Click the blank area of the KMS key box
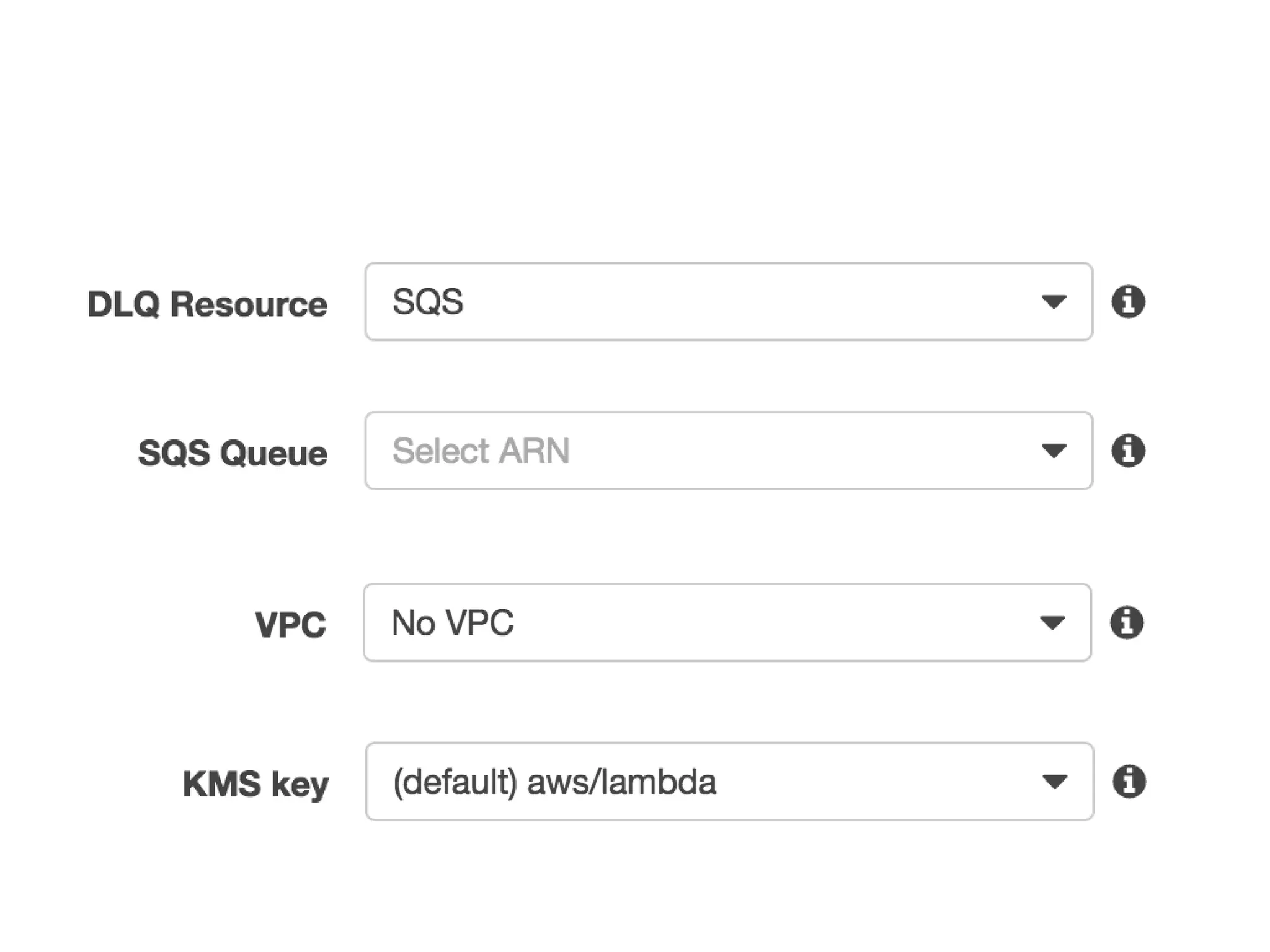Image resolution: width=1270 pixels, height=952 pixels. tap(868, 782)
